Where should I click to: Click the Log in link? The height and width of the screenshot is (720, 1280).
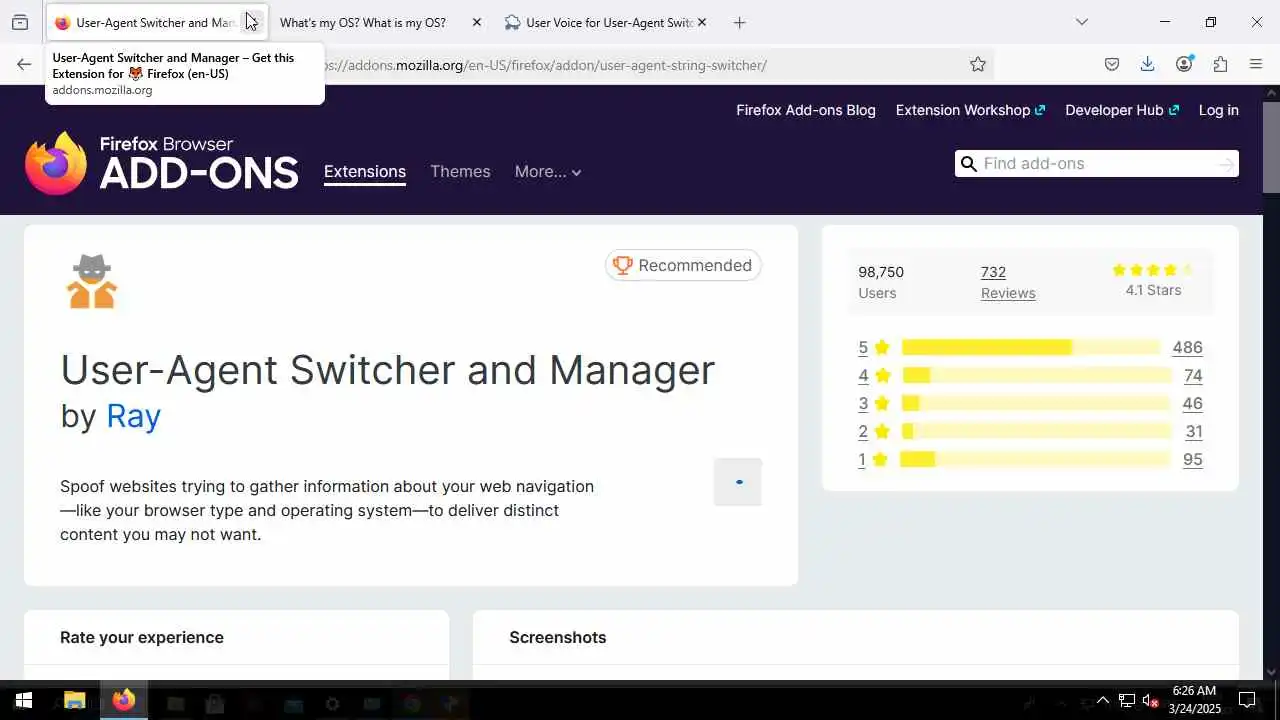(x=1219, y=110)
